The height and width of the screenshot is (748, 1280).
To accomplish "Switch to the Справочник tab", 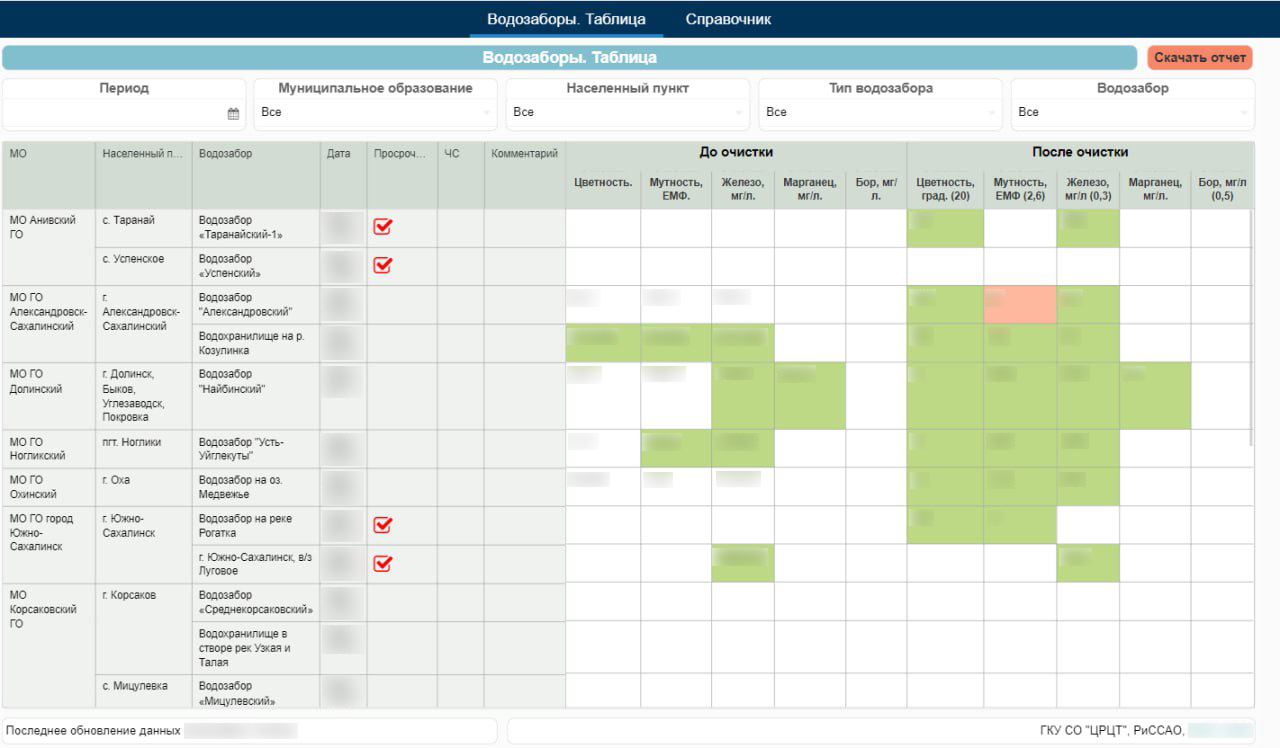I will [728, 19].
